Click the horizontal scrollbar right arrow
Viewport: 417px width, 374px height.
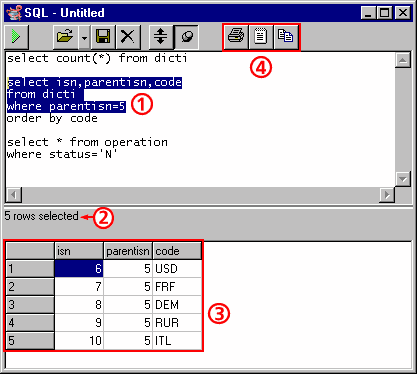[x=387, y=195]
